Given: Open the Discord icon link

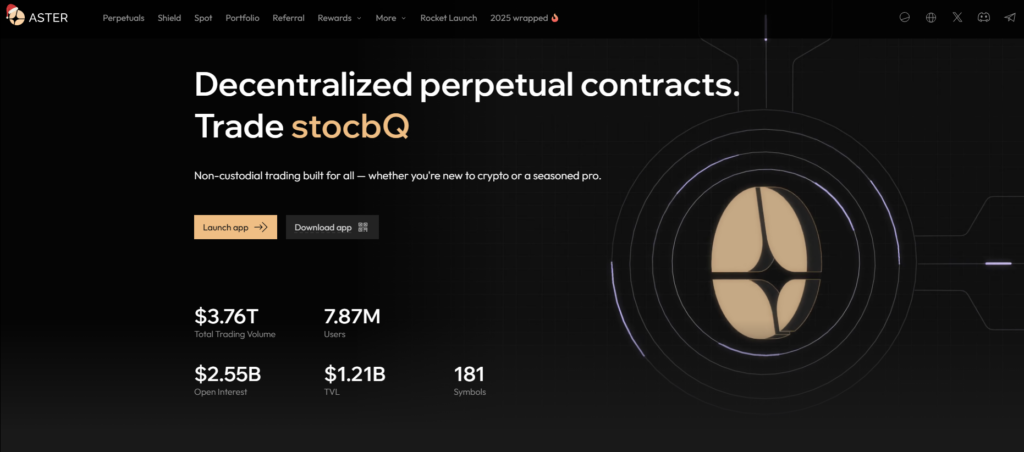Looking at the screenshot, I should point(984,17).
